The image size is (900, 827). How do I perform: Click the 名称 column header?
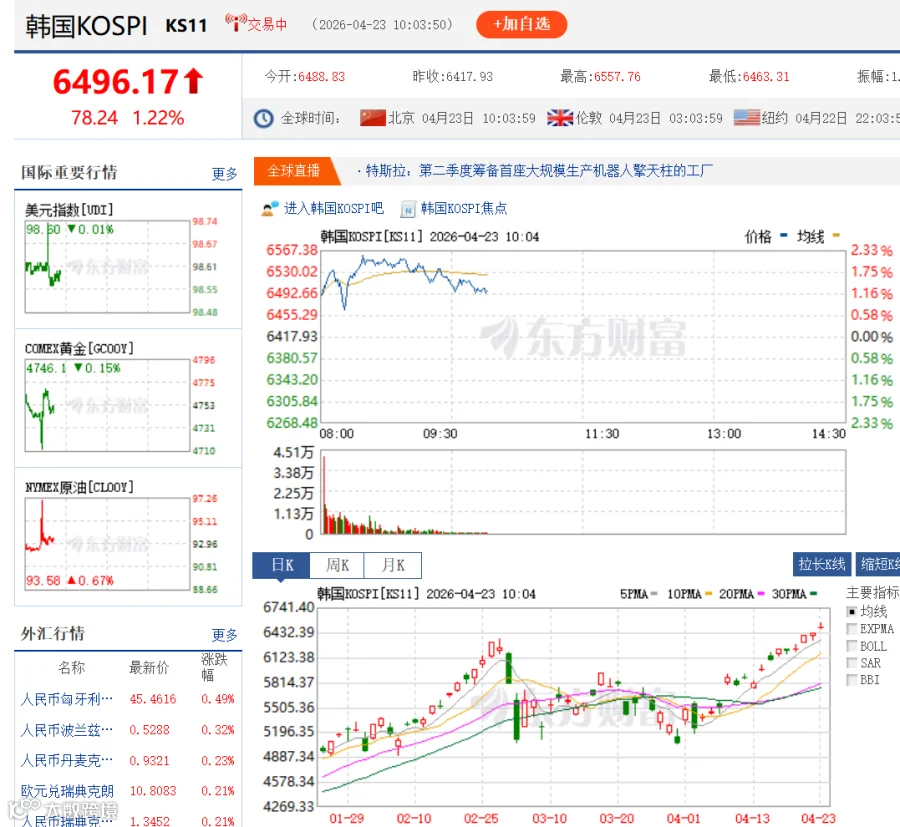click(x=71, y=667)
